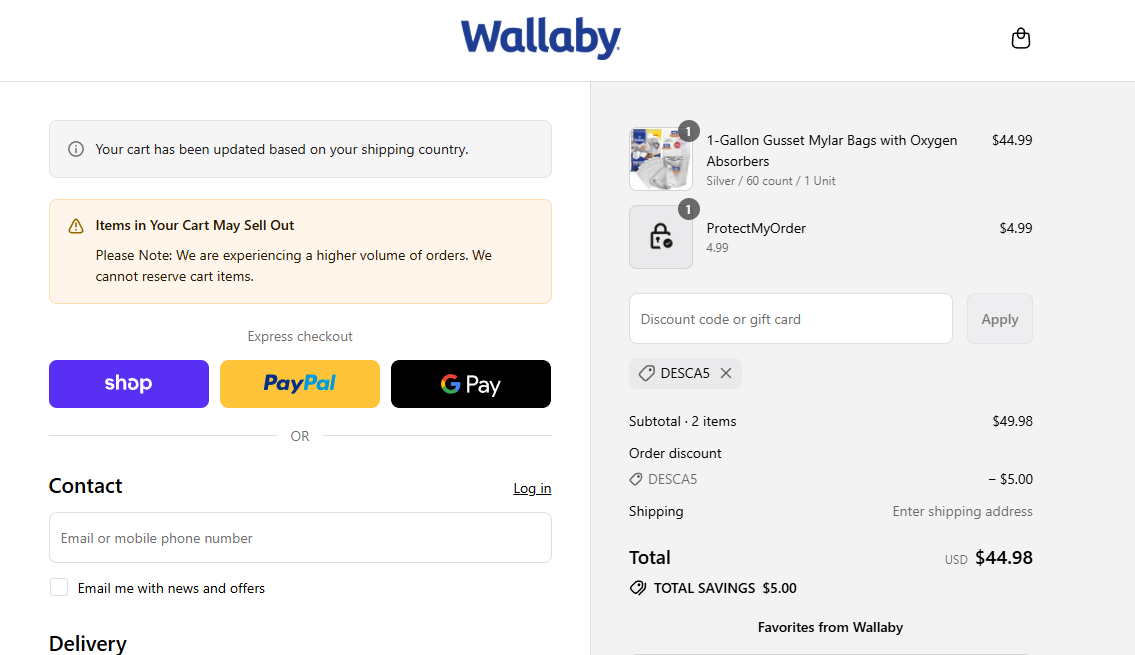
Task: Click the discount tag icon beside DESCA5
Action: pos(645,373)
